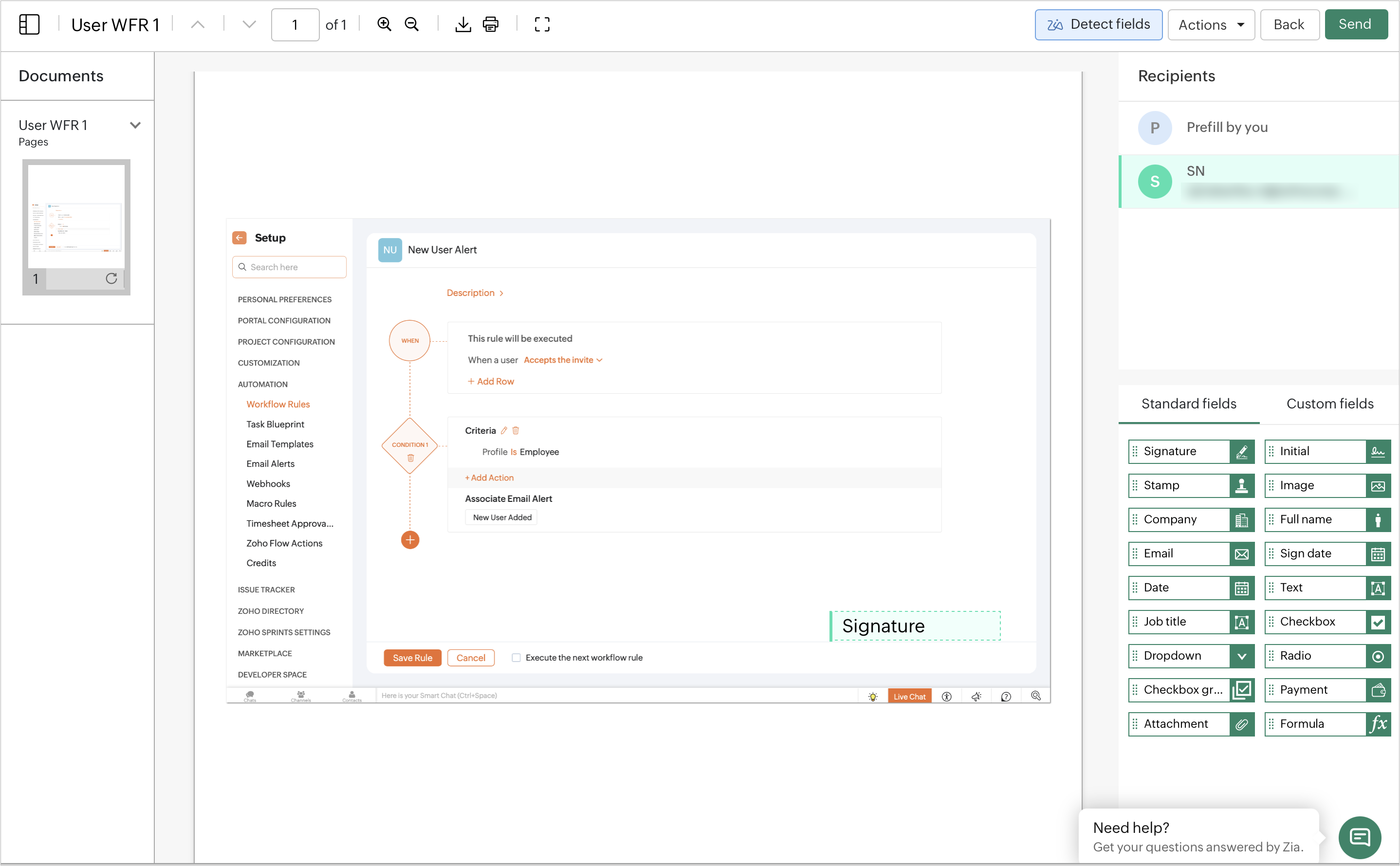
Task: Open the Zia chat bubble icon
Action: pos(1359,837)
